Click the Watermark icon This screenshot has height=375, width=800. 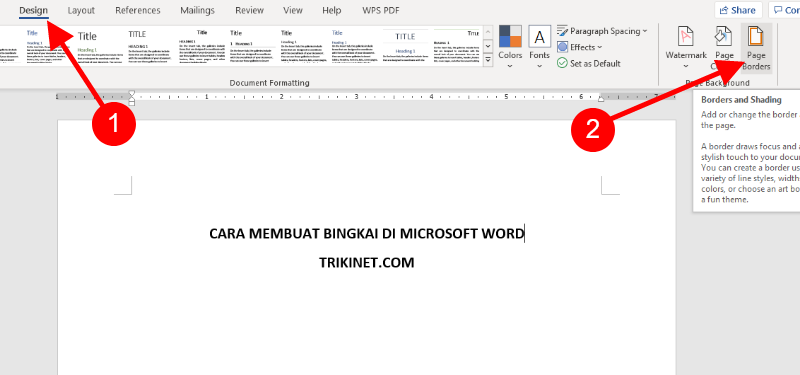(686, 37)
